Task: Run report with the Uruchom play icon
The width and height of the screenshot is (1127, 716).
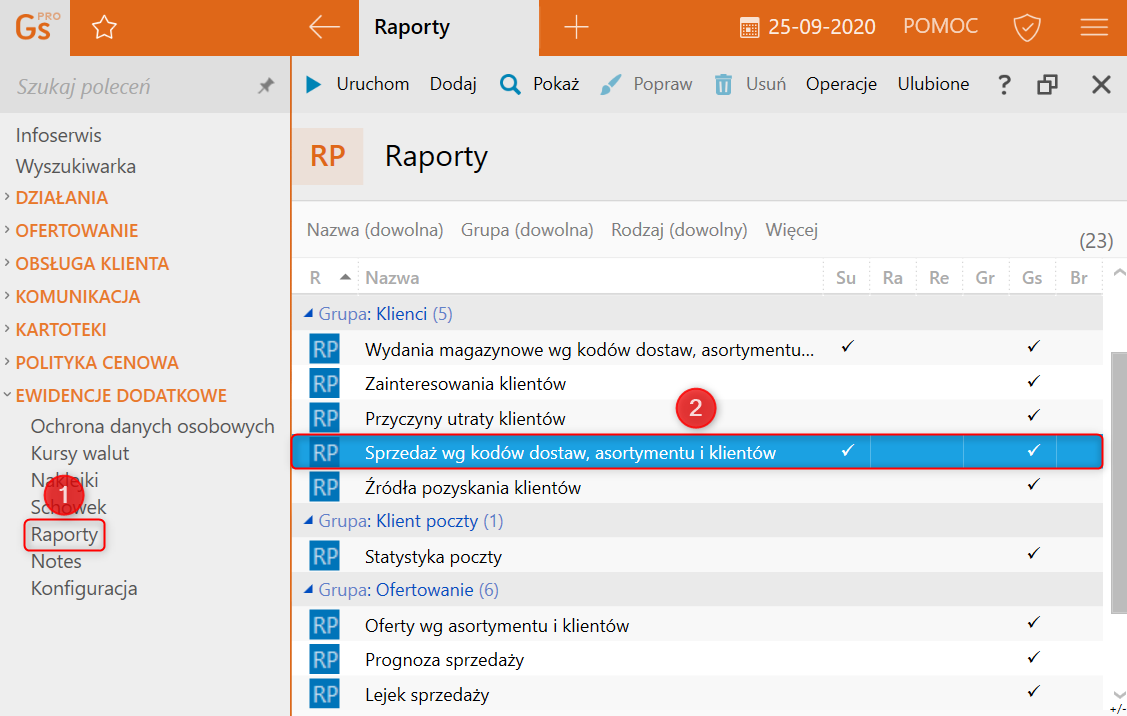Action: coord(314,85)
